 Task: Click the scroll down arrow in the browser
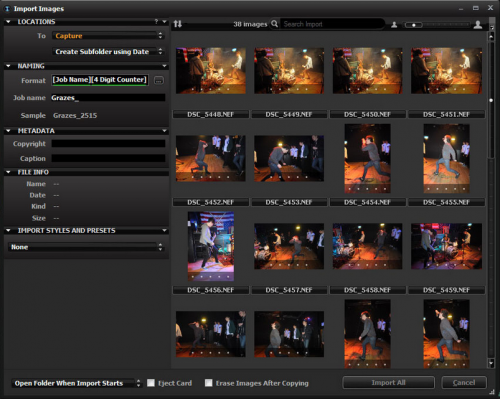click(491, 363)
